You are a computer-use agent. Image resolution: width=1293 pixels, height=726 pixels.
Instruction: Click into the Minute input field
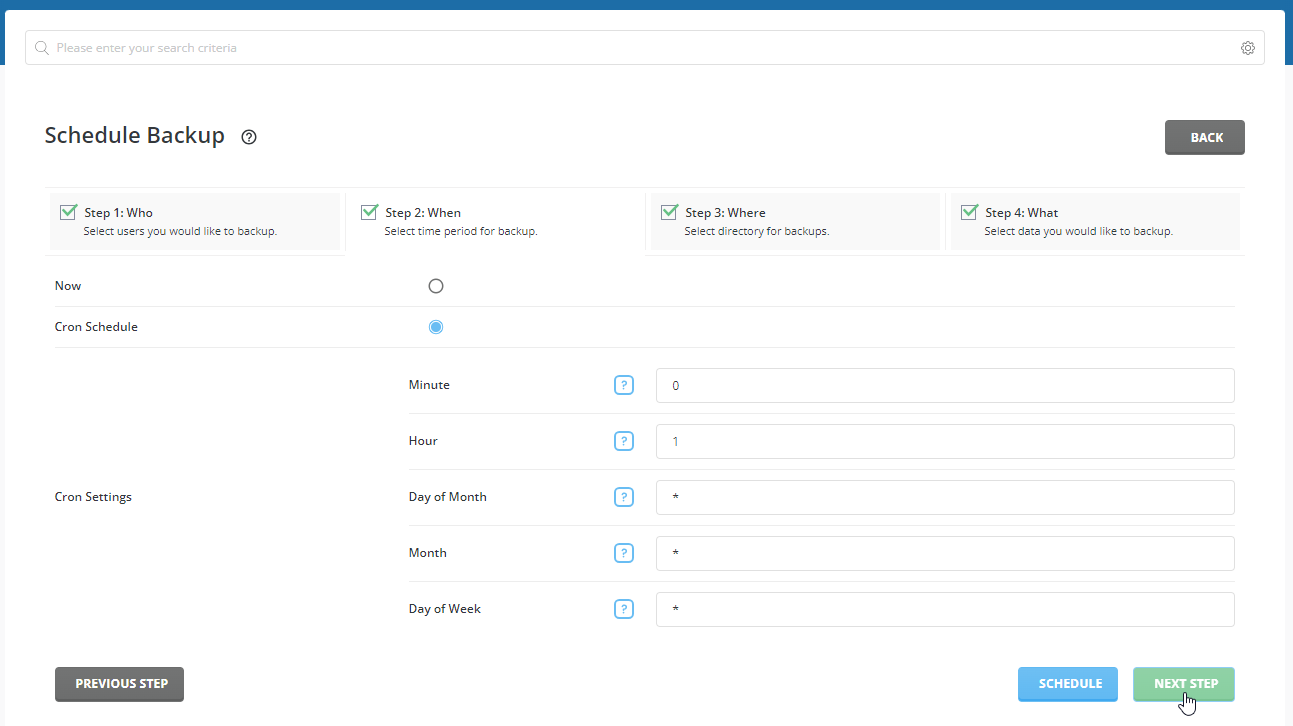click(945, 385)
